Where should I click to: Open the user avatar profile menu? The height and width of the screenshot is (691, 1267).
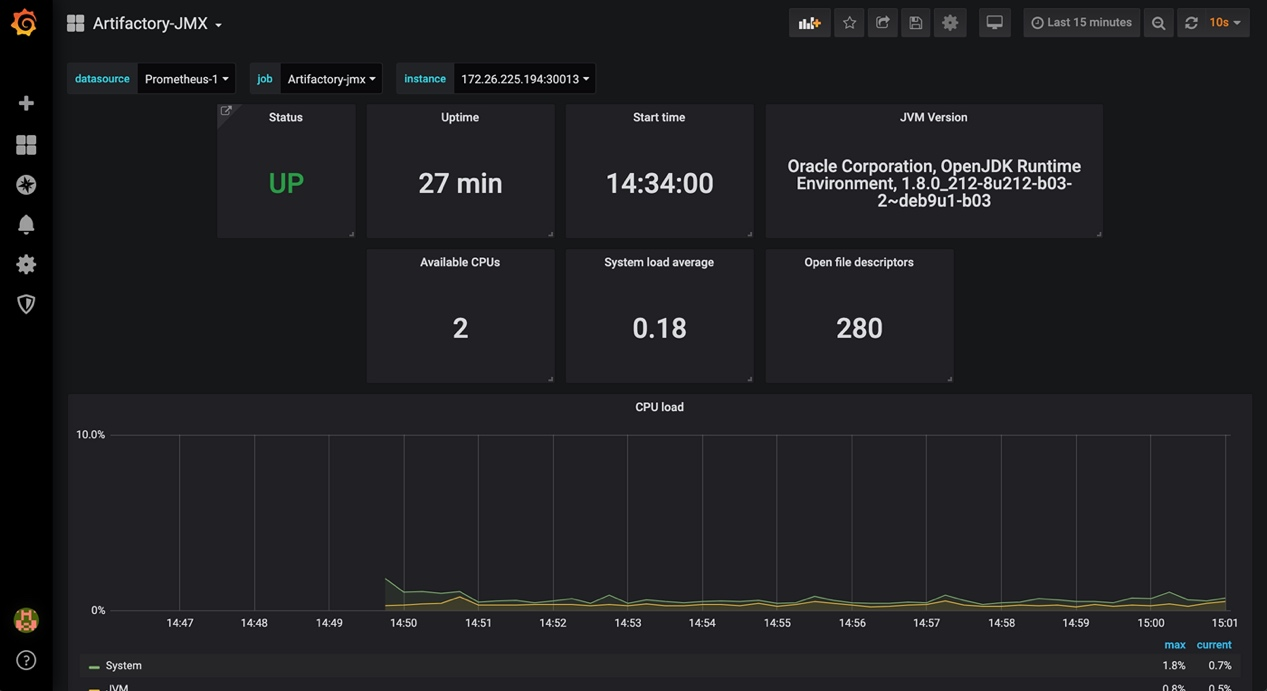coord(26,620)
